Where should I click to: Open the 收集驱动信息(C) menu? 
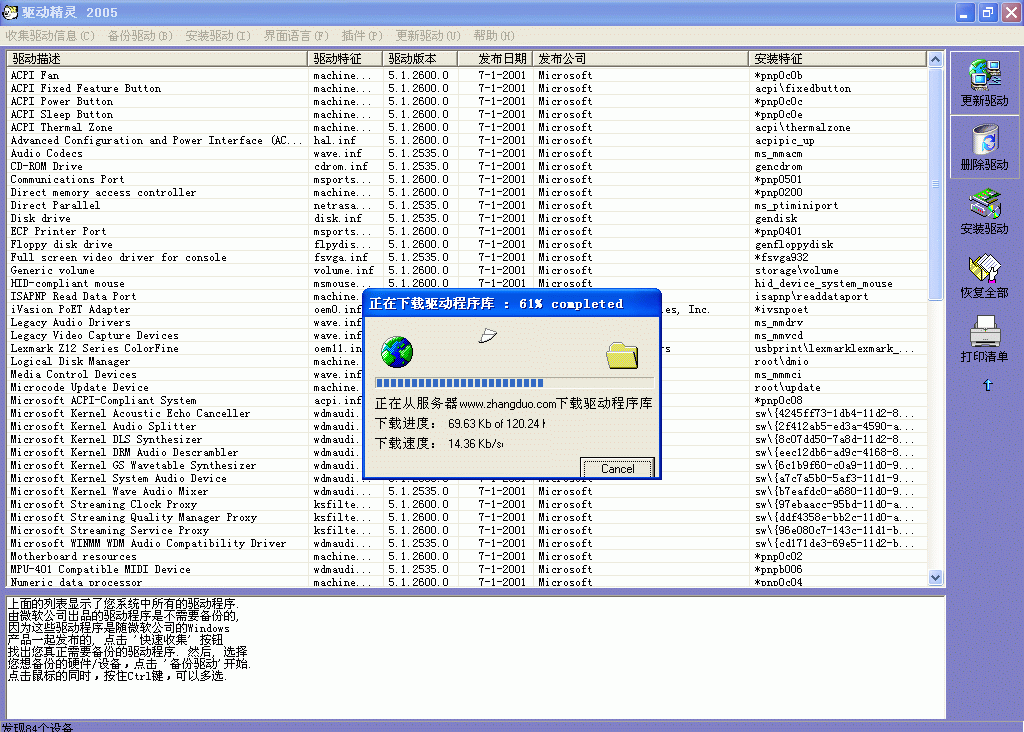[x=50, y=36]
